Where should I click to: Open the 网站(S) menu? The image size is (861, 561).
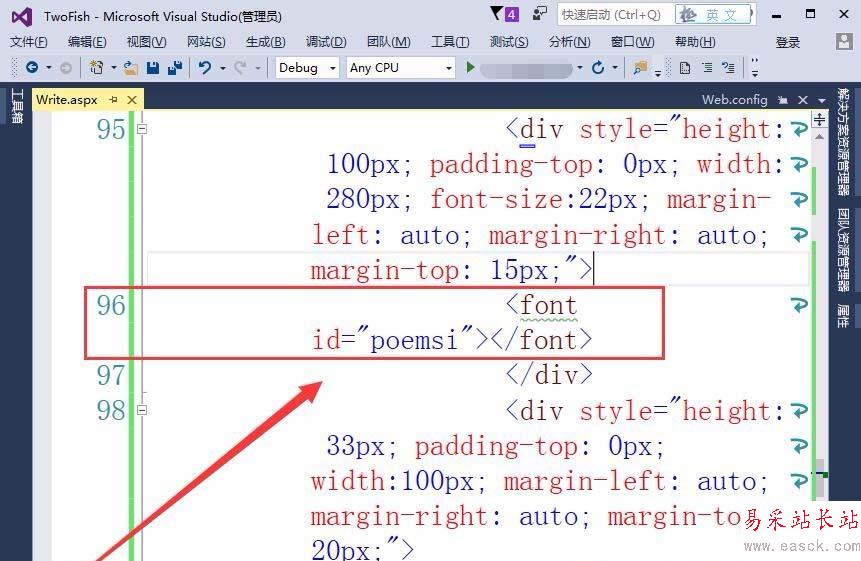coord(206,42)
